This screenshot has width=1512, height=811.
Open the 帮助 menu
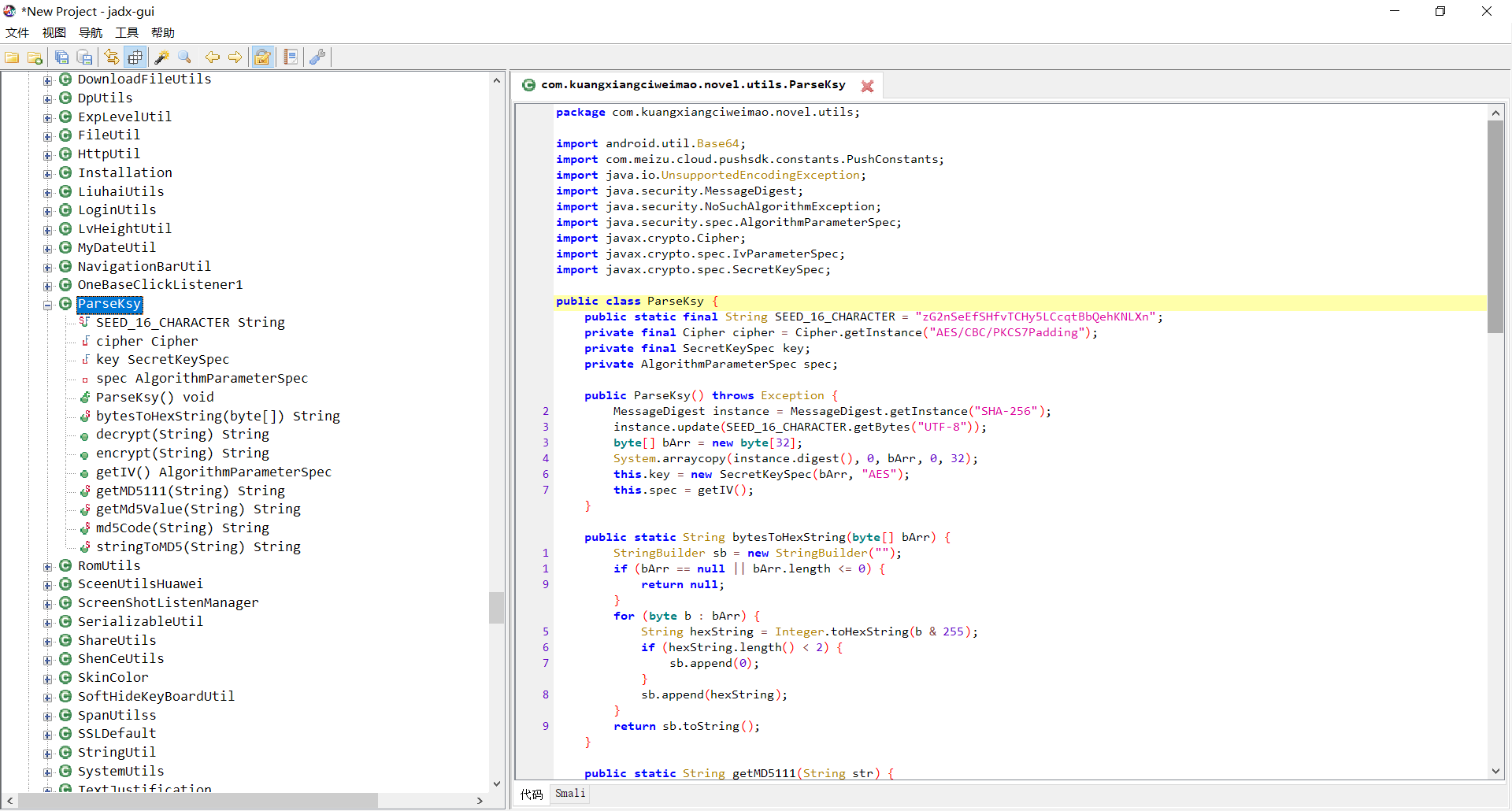(163, 33)
